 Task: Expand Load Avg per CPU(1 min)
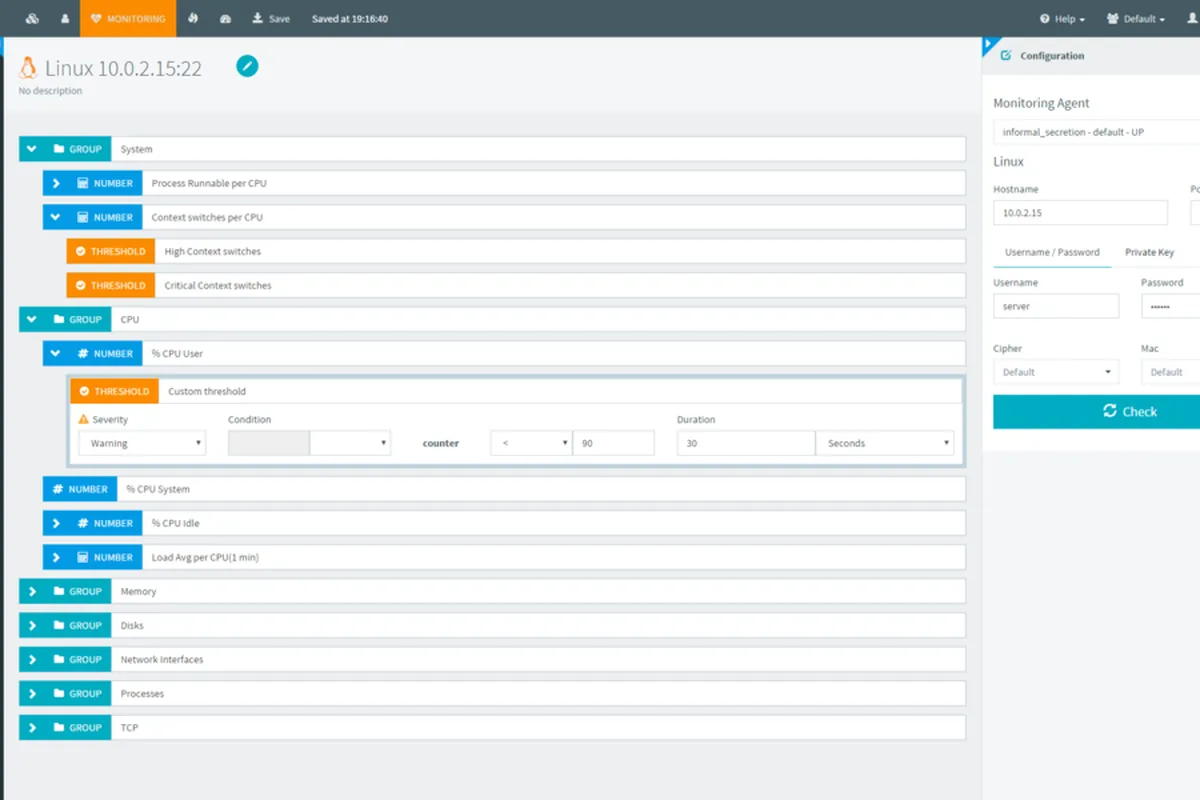56,557
